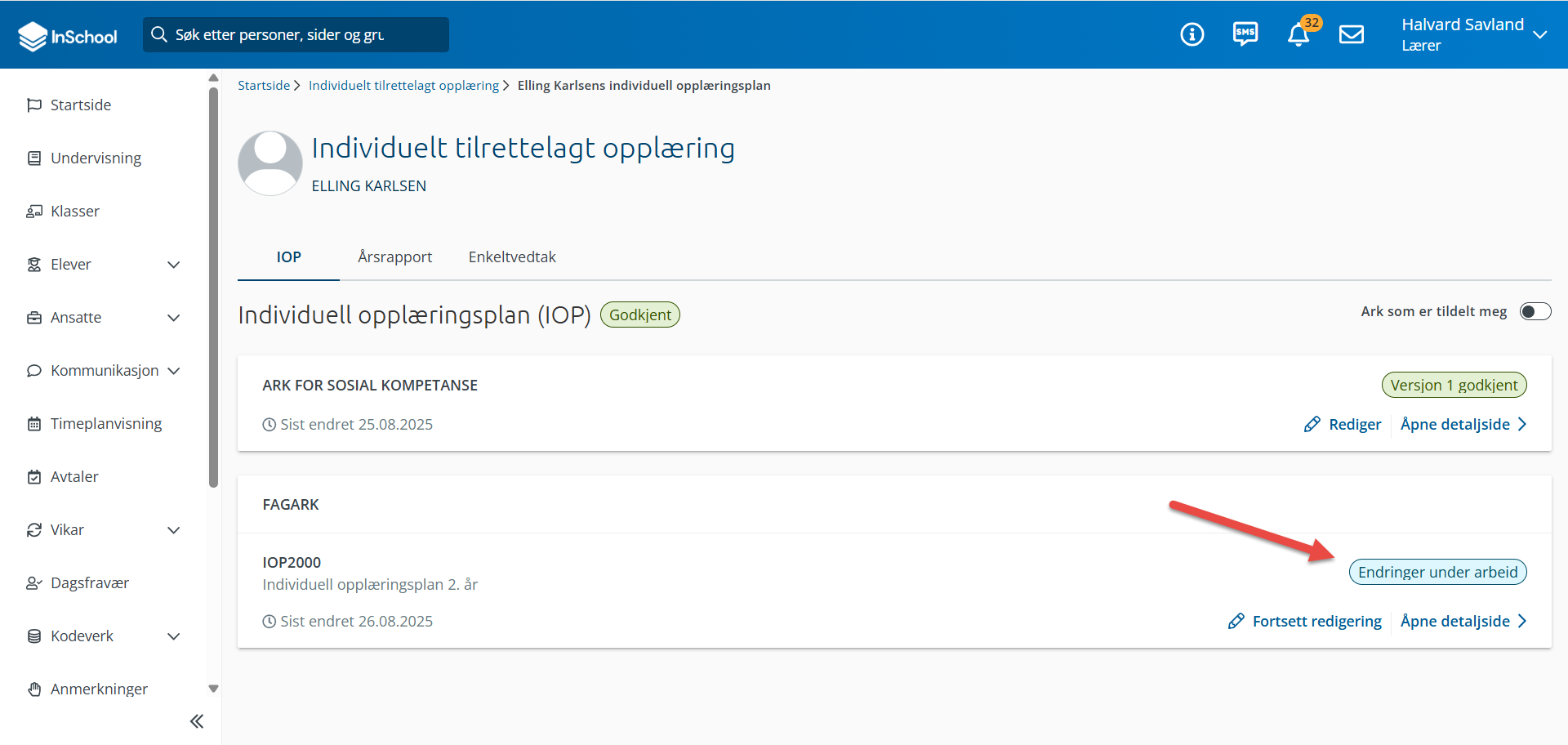Click 'ARK FOR SOSIAL KOMPETANSE' heading
The width and height of the screenshot is (1568, 745).
coord(370,385)
